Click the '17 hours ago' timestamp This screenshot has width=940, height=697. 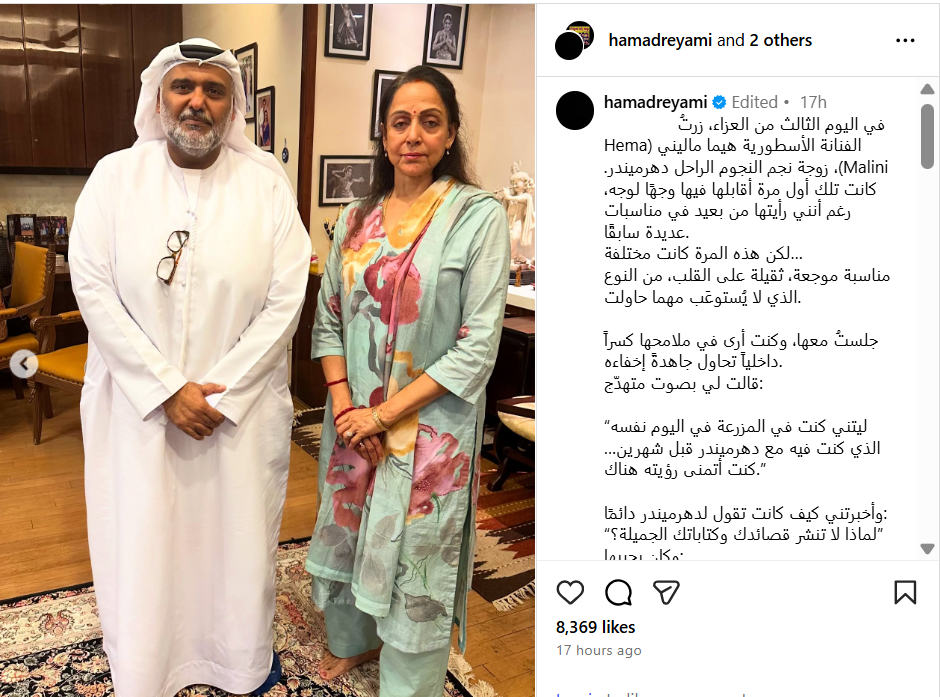click(x=598, y=650)
